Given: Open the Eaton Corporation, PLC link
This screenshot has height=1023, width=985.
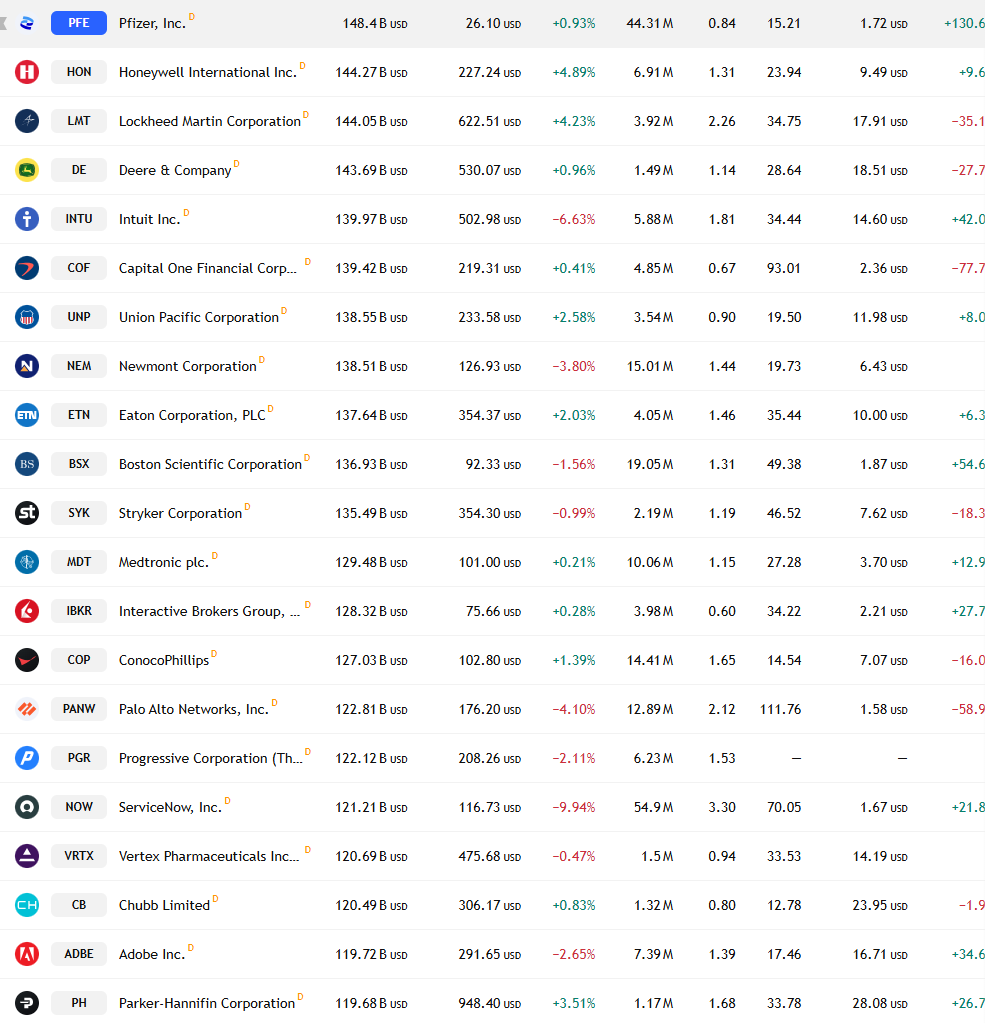Looking at the screenshot, I should (192, 416).
